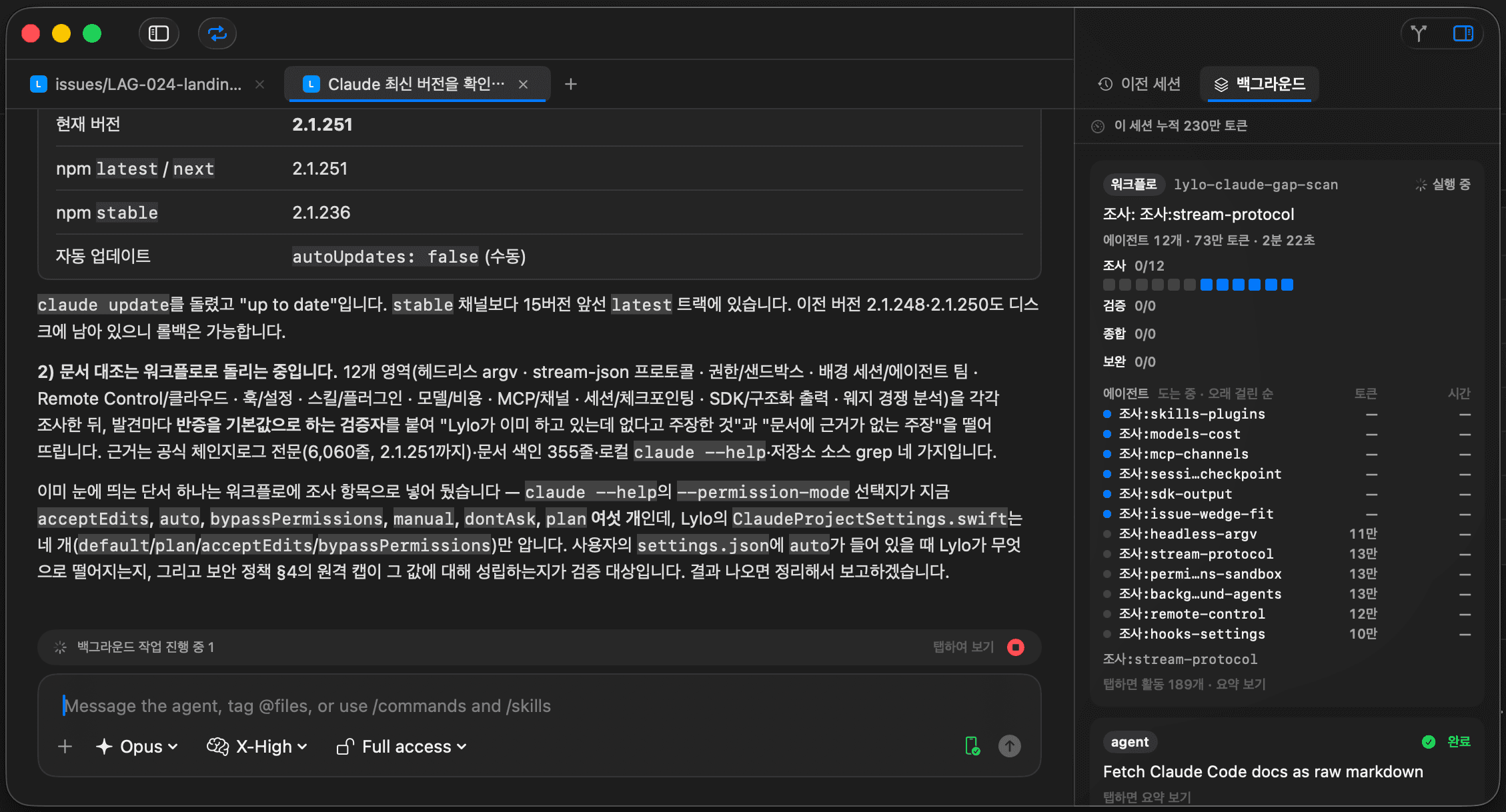The height and width of the screenshot is (812, 1506).
Task: Click the 조사 progress squares bar
Action: point(1198,285)
